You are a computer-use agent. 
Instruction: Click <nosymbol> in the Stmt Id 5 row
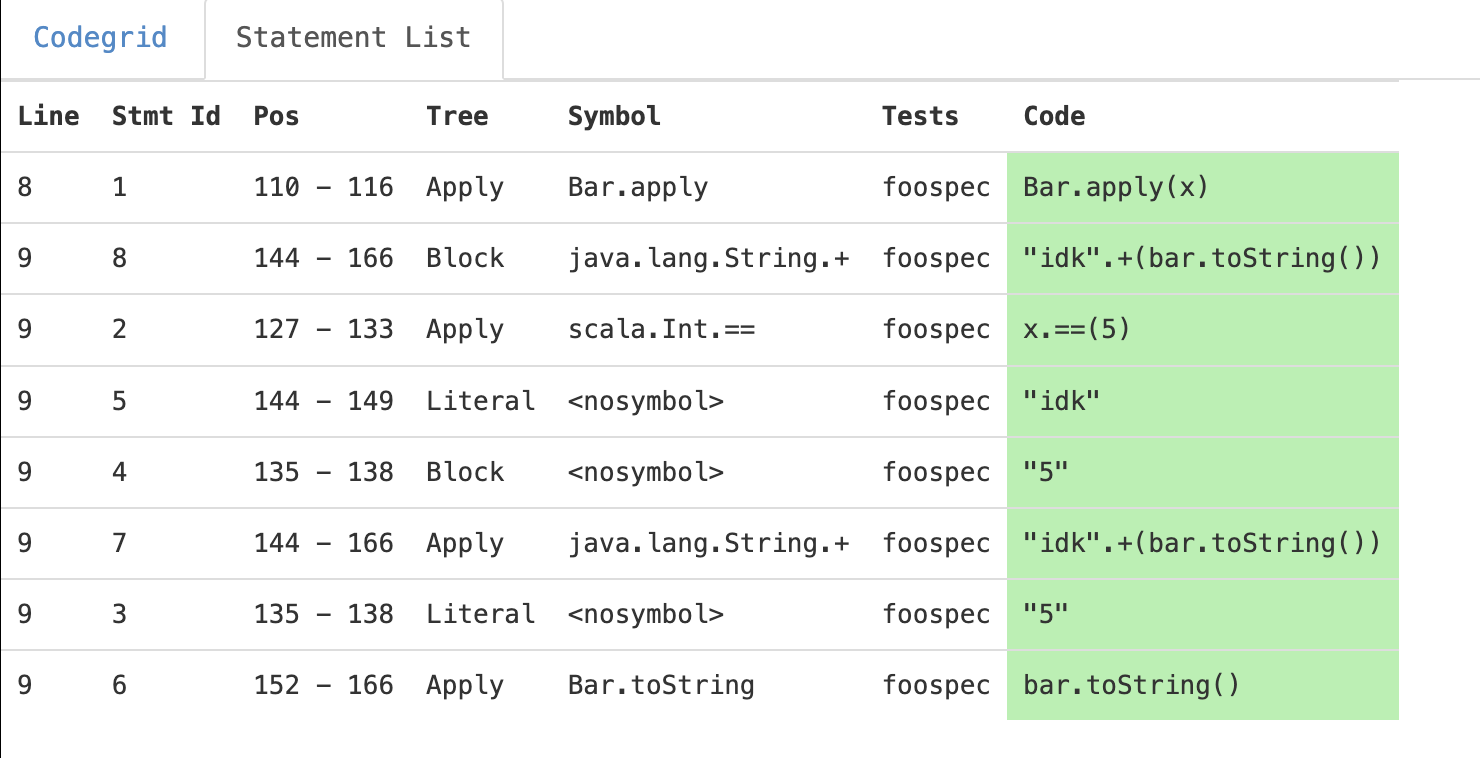tap(646, 401)
